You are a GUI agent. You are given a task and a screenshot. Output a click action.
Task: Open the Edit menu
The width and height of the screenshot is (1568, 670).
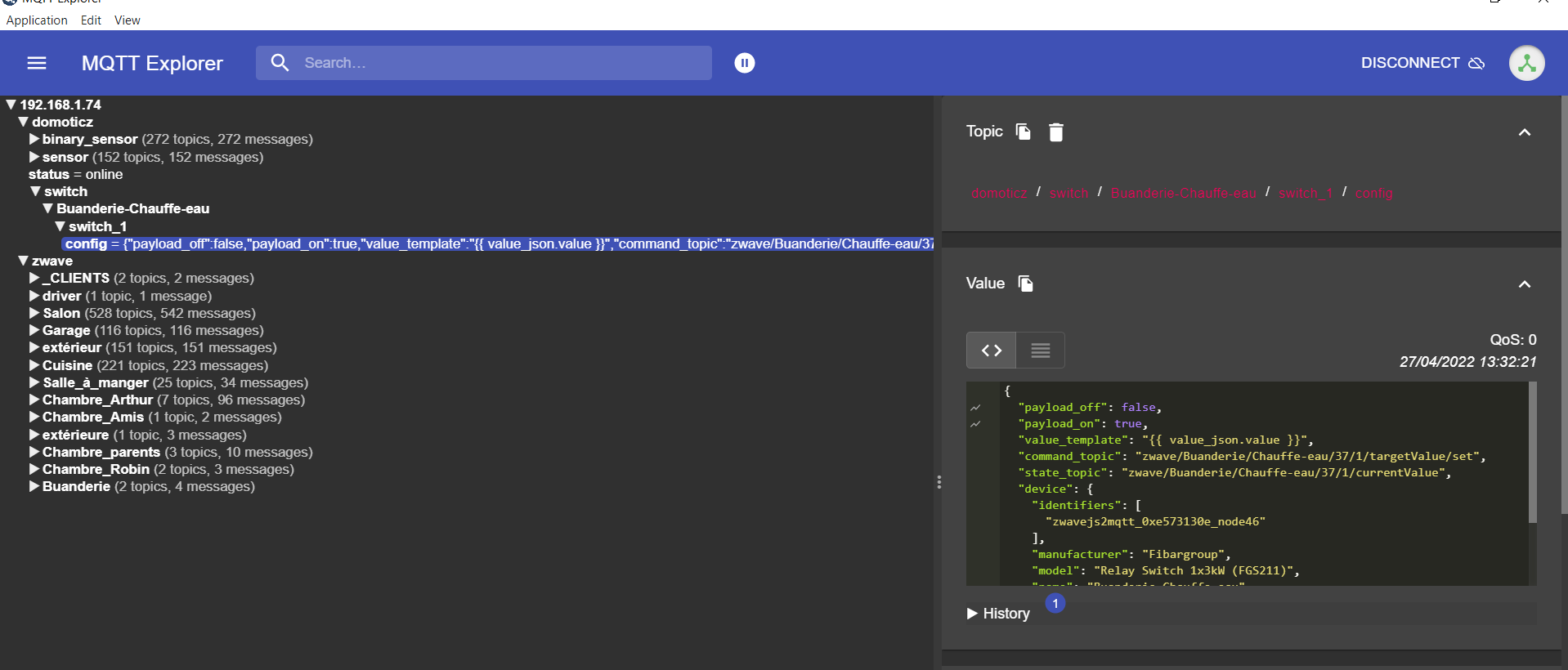[91, 20]
